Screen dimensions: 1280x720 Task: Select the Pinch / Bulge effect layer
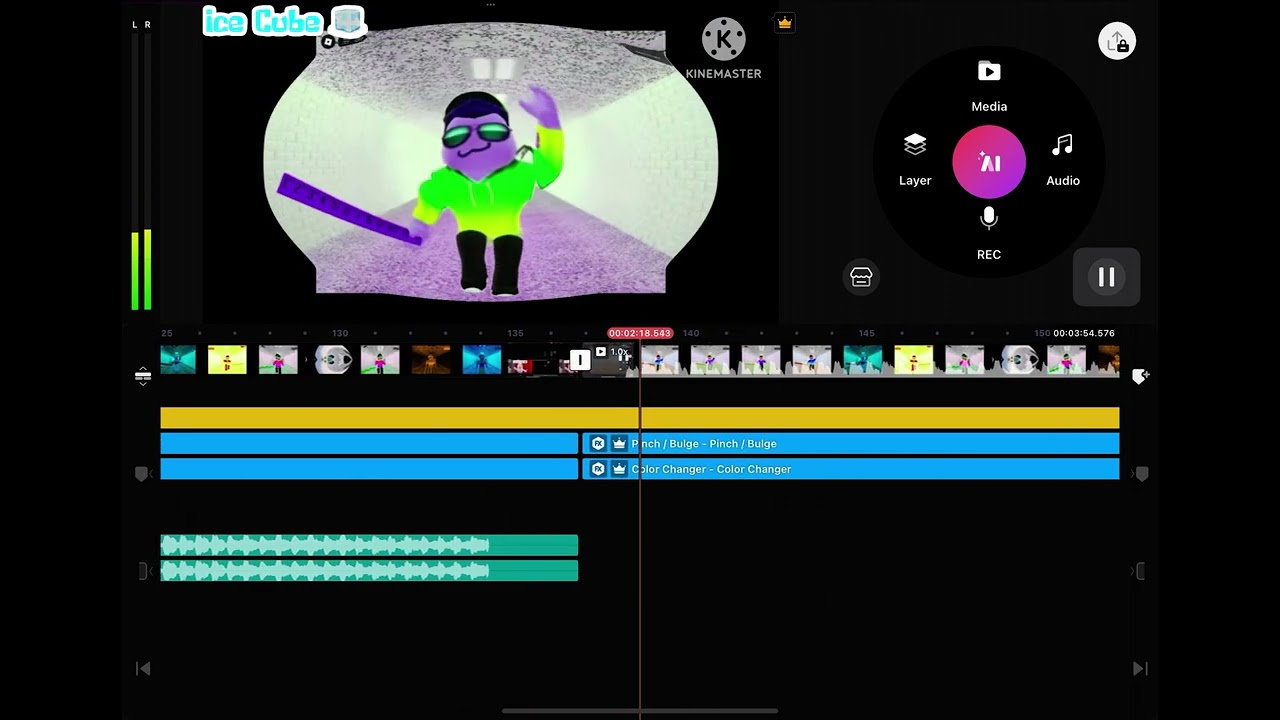tap(851, 443)
